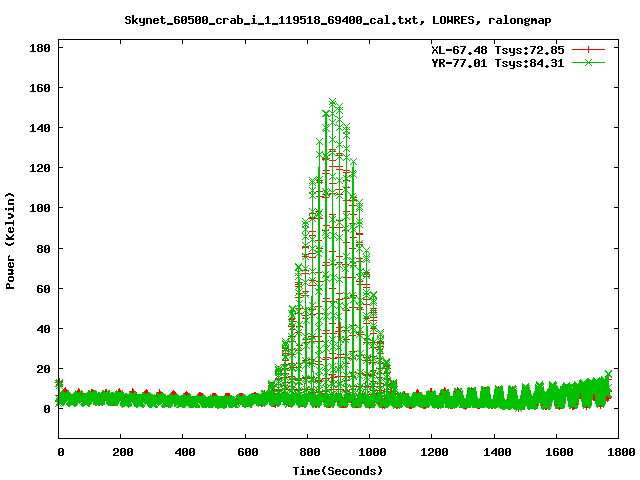This screenshot has height=480, width=640.
Task: Click the y-axis tick label 80
Action: point(43,249)
